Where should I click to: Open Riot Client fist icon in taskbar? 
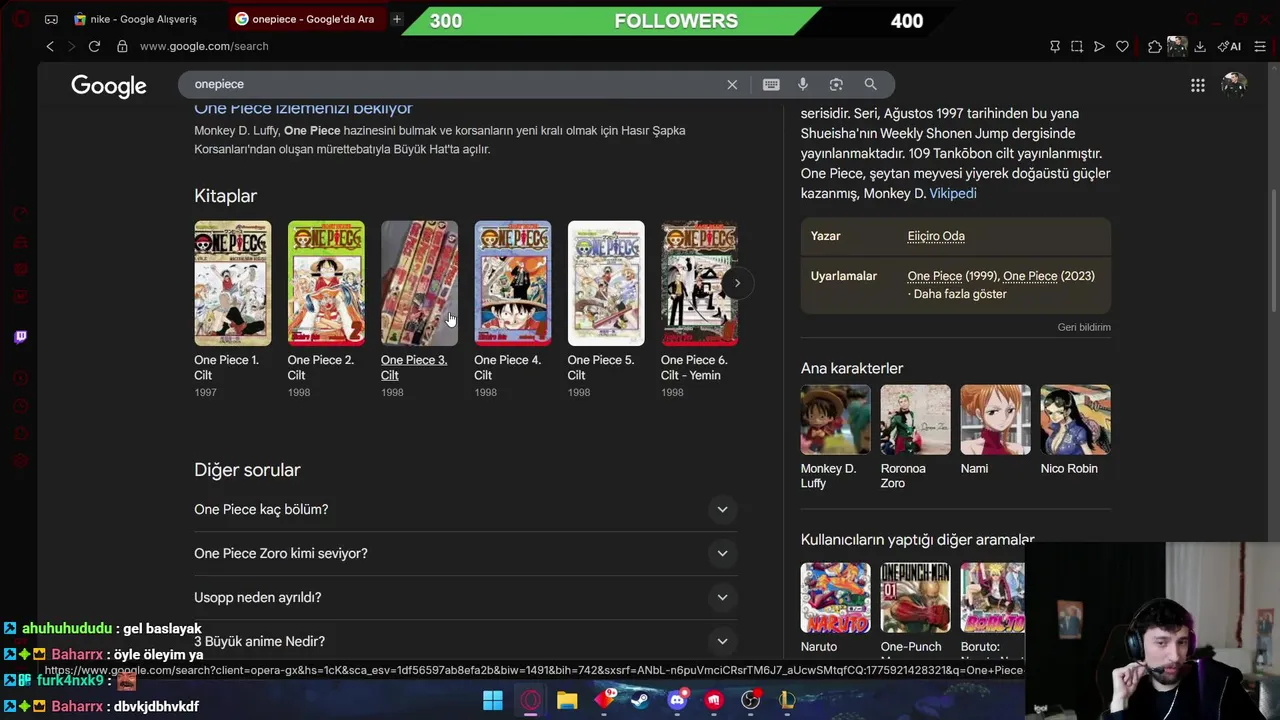click(x=714, y=701)
